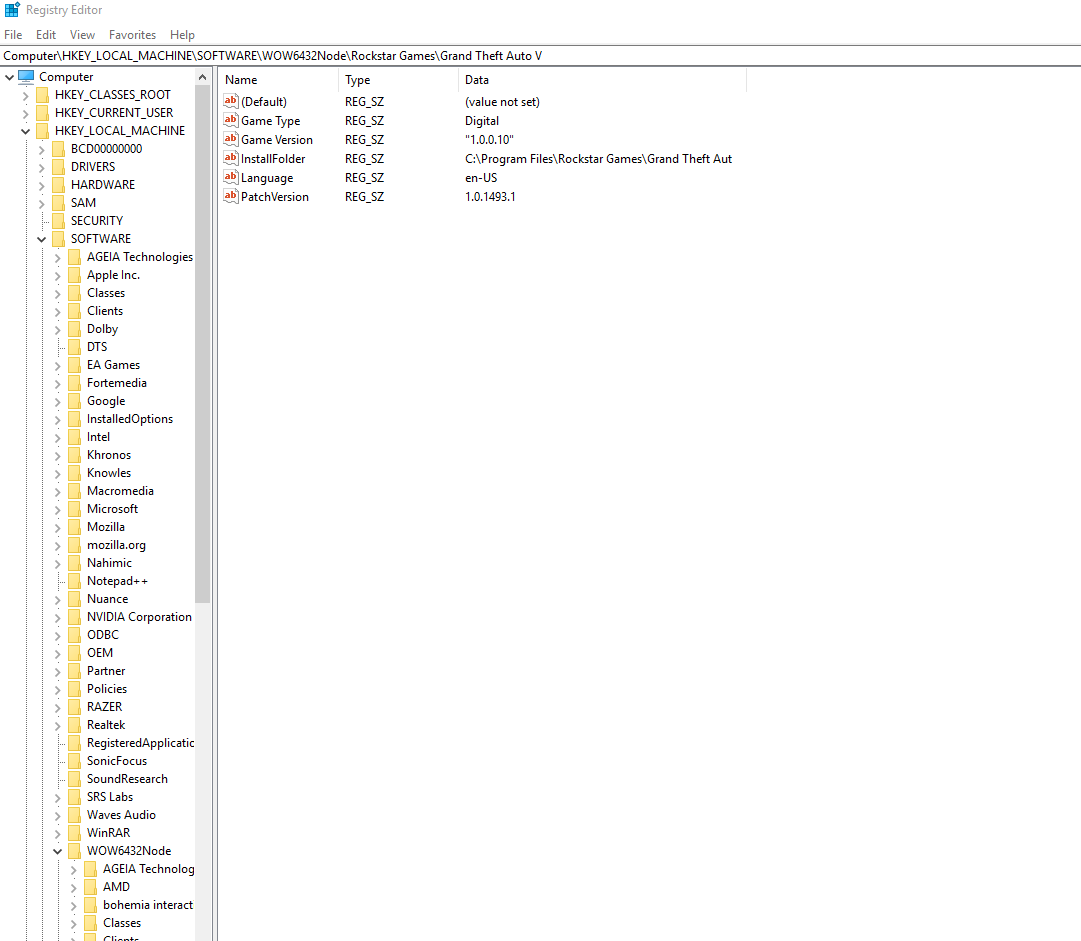Click the InstallFolder path data value
The width and height of the screenshot is (1081, 941).
coord(598,159)
